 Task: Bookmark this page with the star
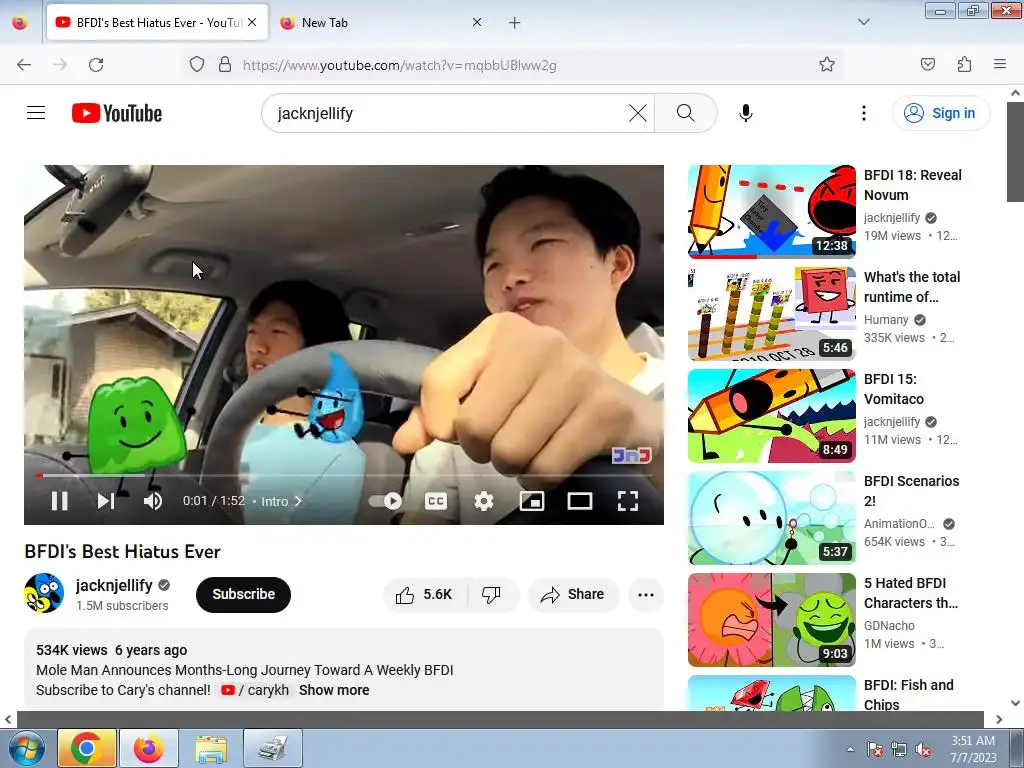tap(827, 65)
